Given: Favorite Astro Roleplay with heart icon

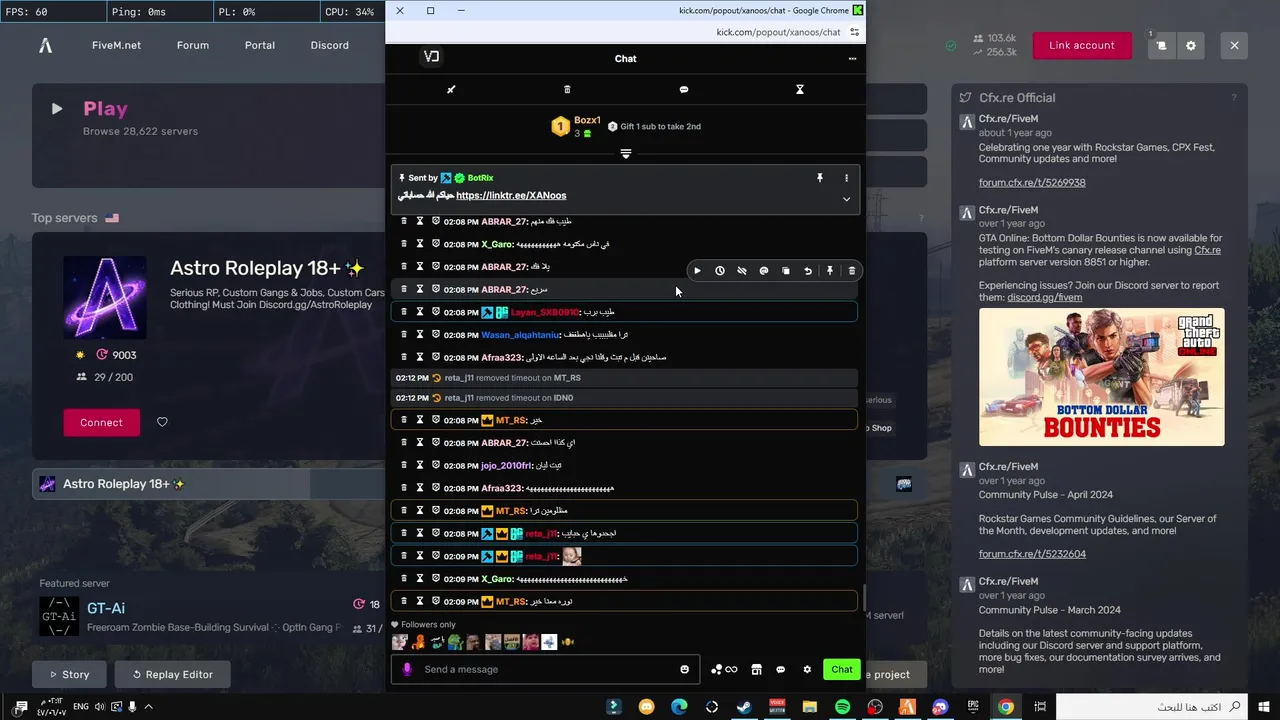Looking at the screenshot, I should point(162,422).
